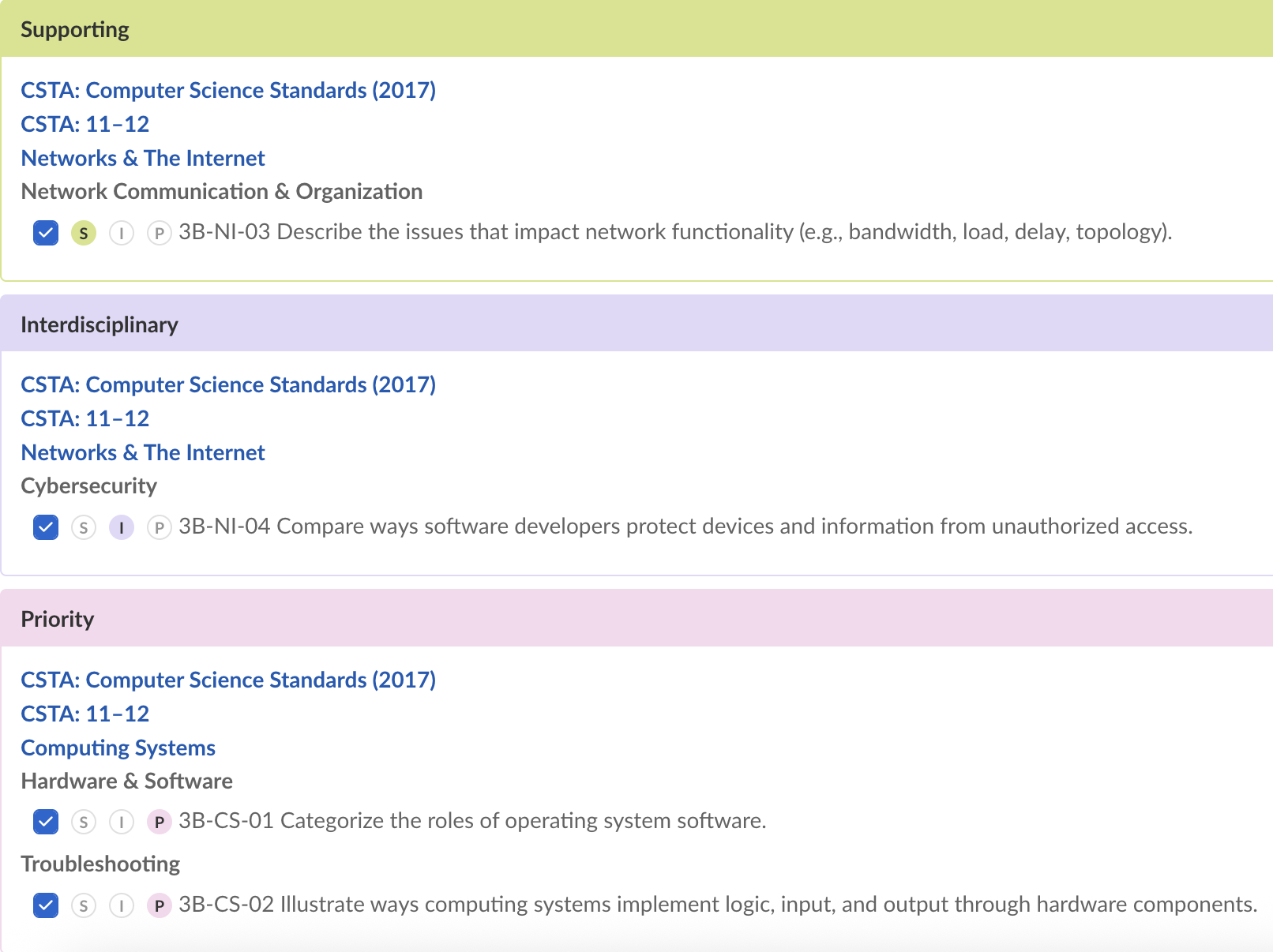Click the S badge for standard 3B-NI-03
1273x952 pixels.
[x=84, y=233]
